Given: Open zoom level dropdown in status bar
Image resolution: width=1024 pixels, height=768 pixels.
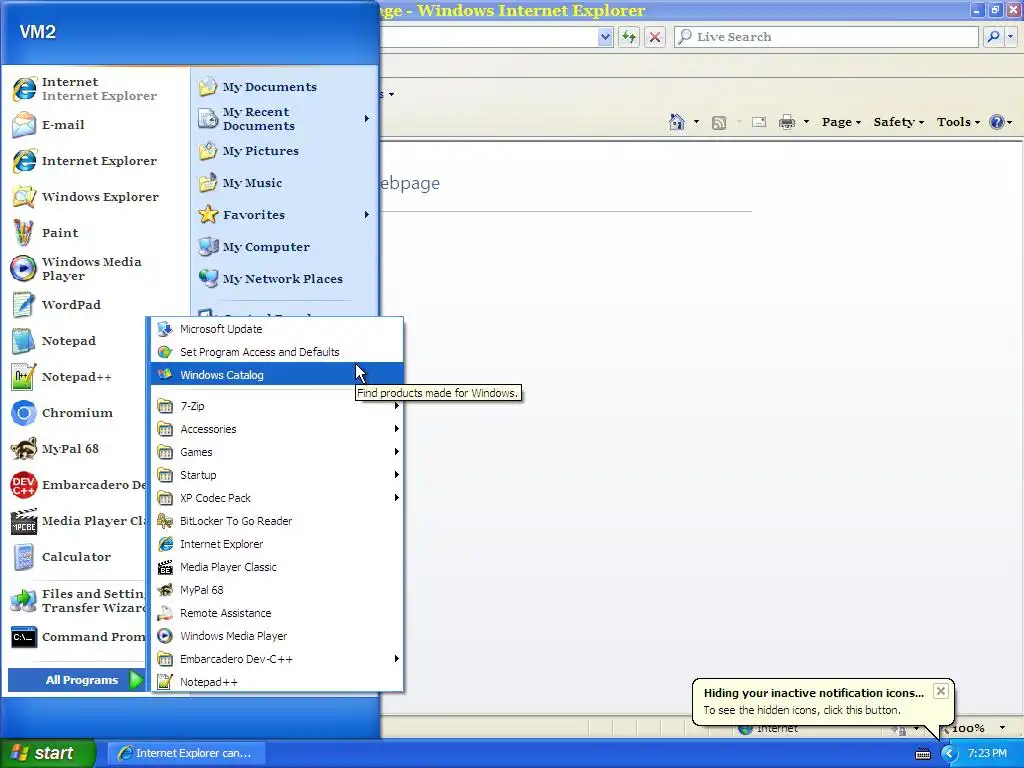Looking at the screenshot, I should click(x=1002, y=728).
